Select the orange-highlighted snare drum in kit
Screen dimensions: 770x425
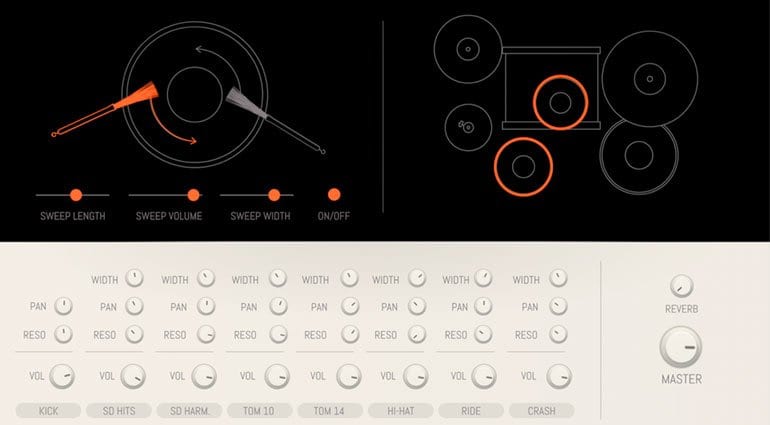pyautogui.click(x=560, y=103)
